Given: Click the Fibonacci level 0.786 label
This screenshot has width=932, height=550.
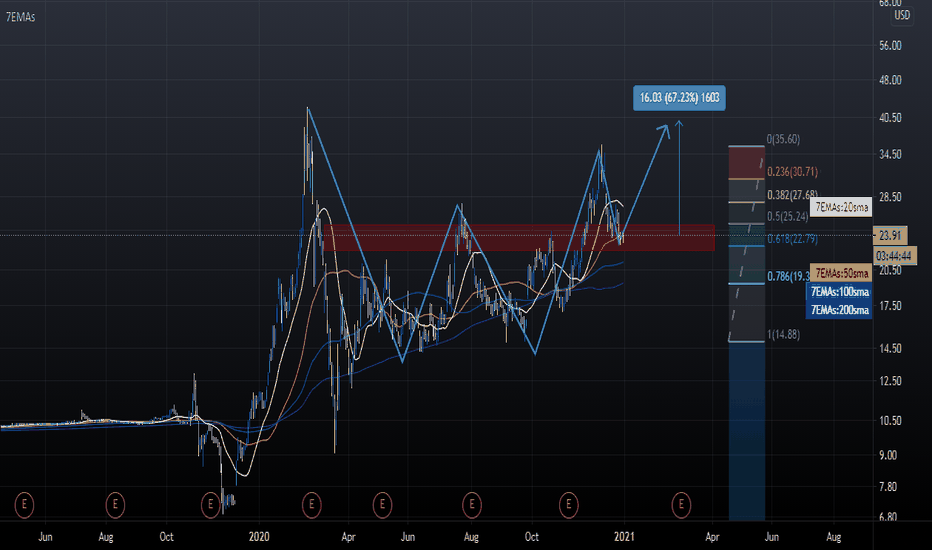Looking at the screenshot, I should [x=788, y=276].
